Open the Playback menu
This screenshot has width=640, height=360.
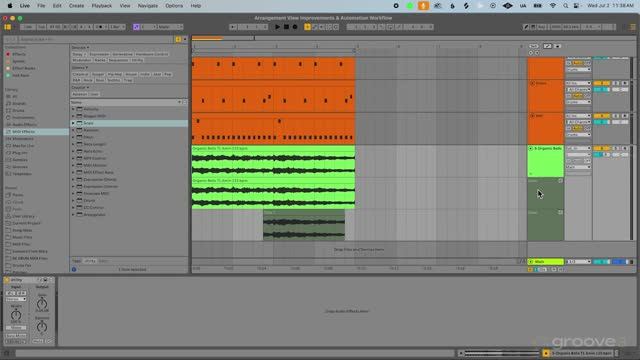(102, 6)
